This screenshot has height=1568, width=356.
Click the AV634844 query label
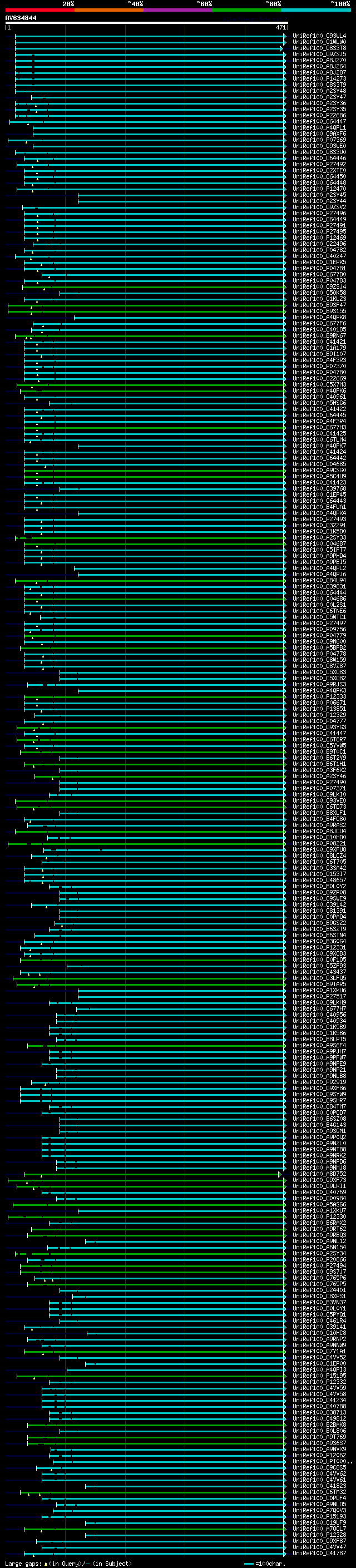coord(21,18)
